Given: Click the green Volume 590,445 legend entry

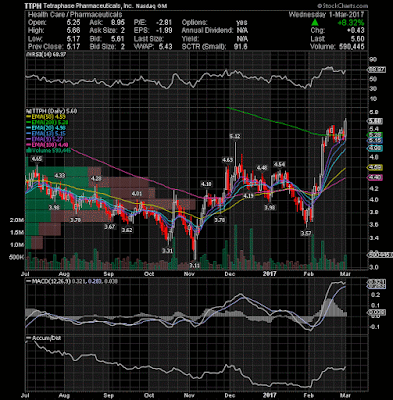Looking at the screenshot, I should tap(49, 151).
